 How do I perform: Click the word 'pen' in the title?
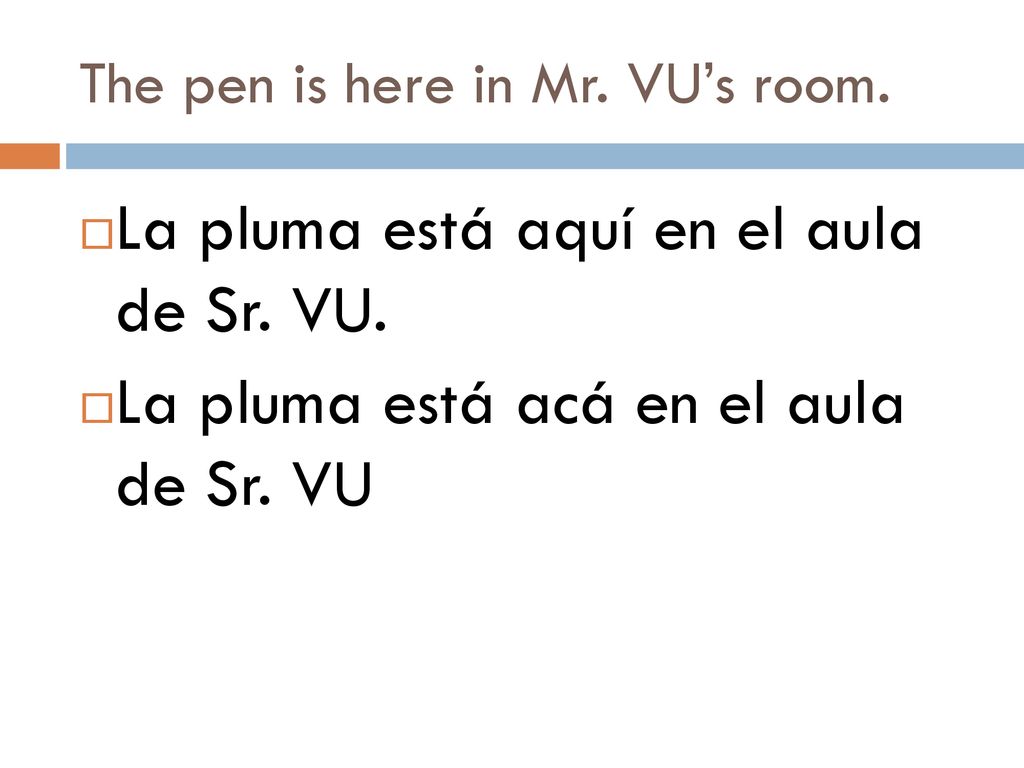click(229, 91)
